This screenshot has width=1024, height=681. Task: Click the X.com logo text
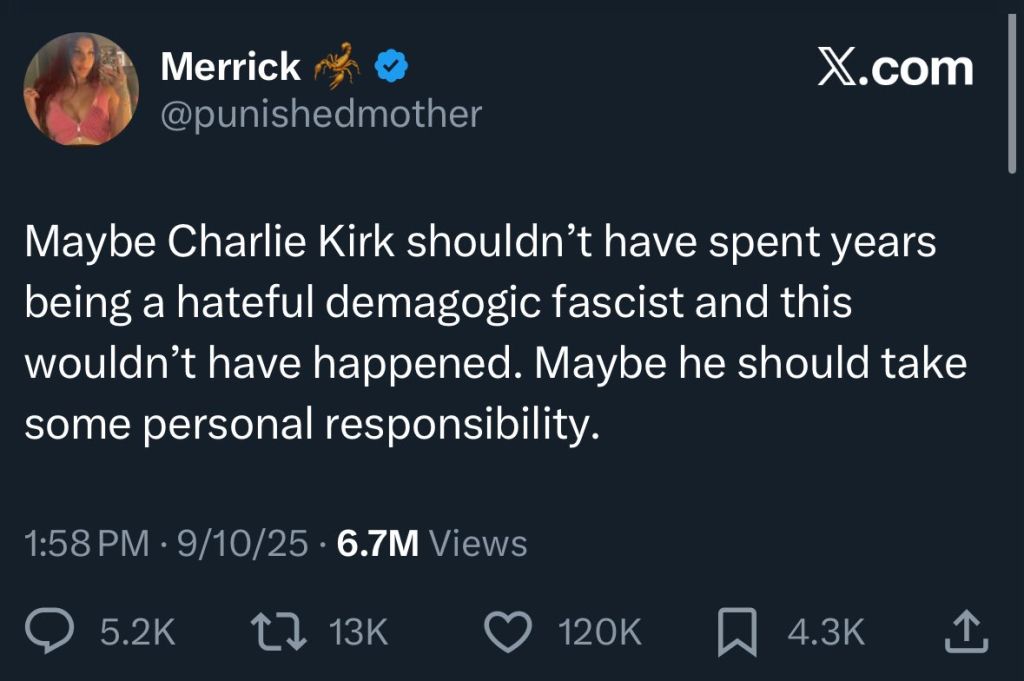coord(894,68)
